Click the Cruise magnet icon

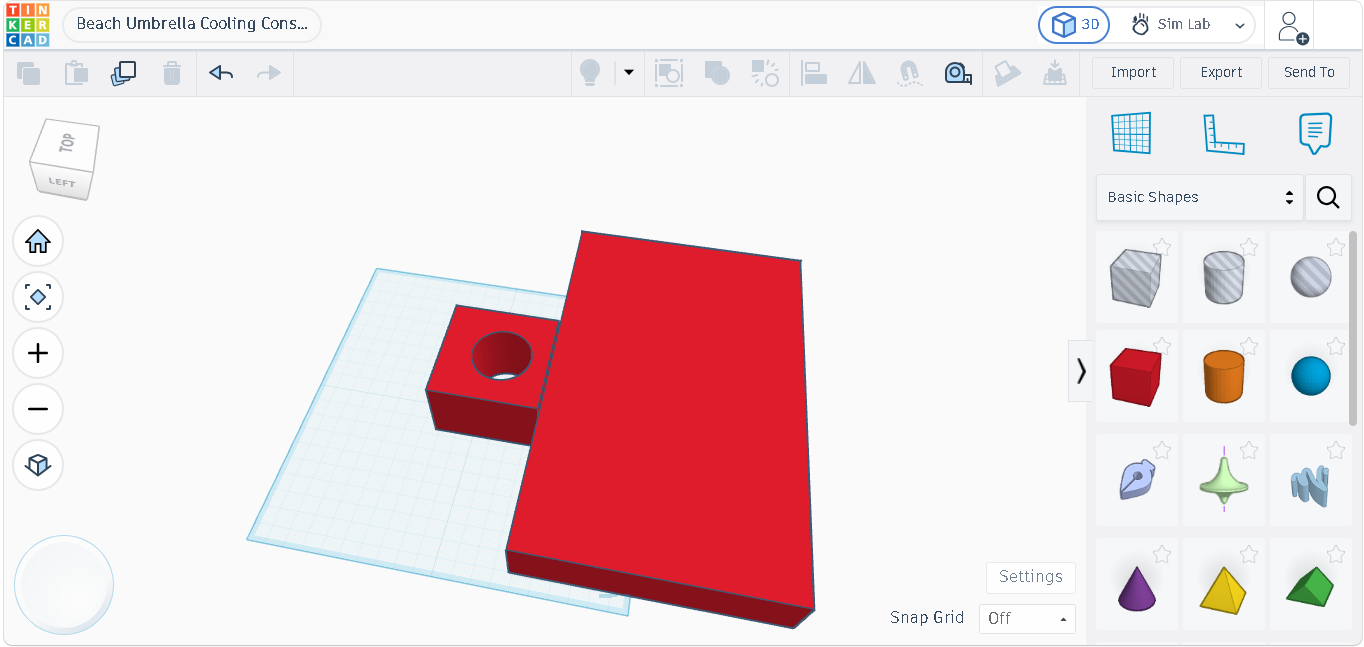tap(909, 73)
